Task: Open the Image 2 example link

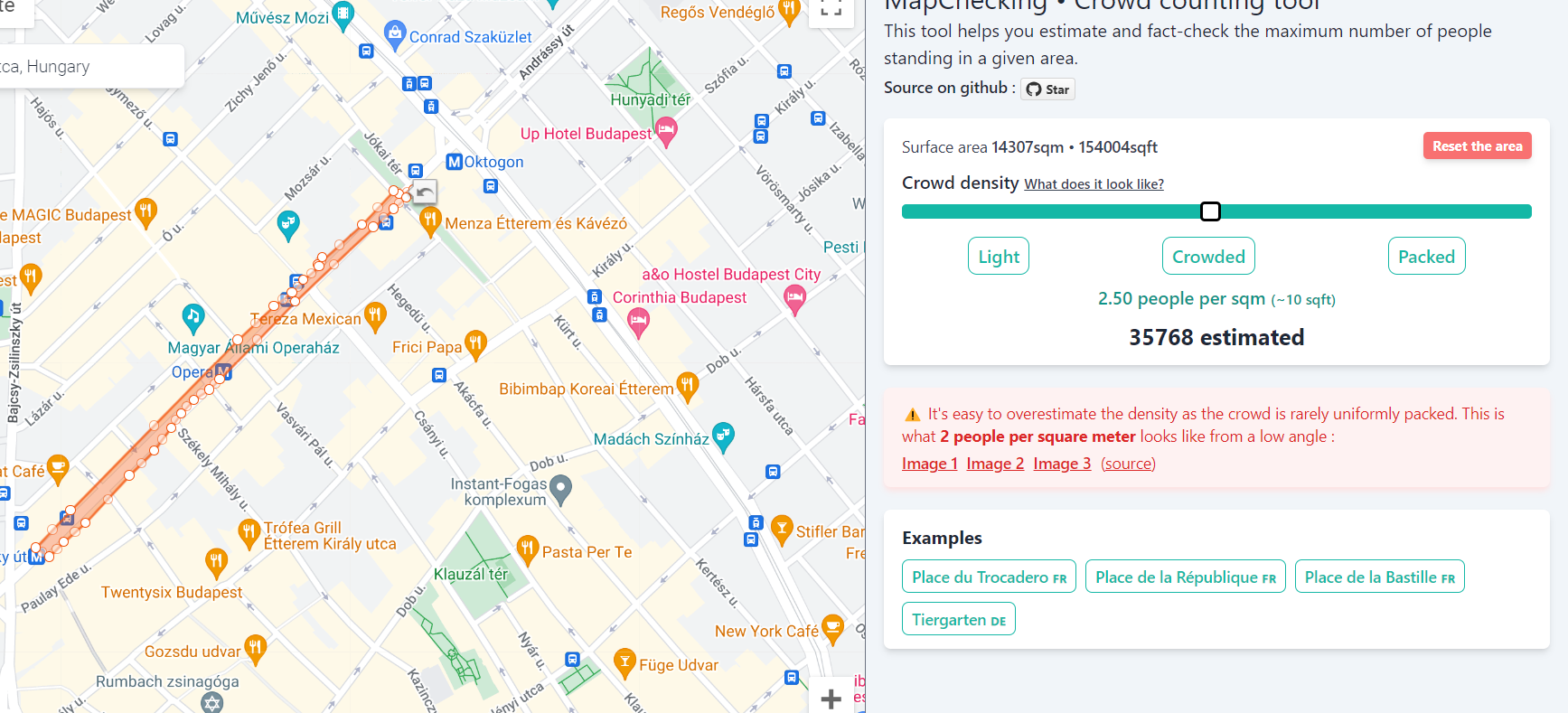Action: 995,464
